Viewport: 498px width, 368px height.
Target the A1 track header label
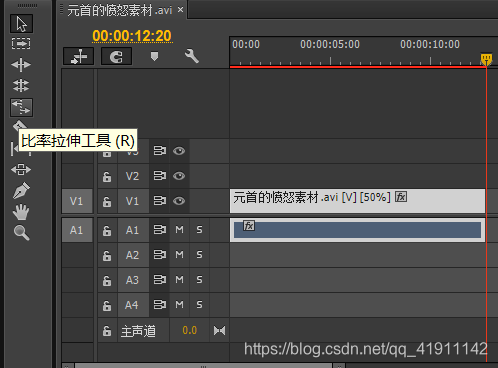click(x=133, y=230)
